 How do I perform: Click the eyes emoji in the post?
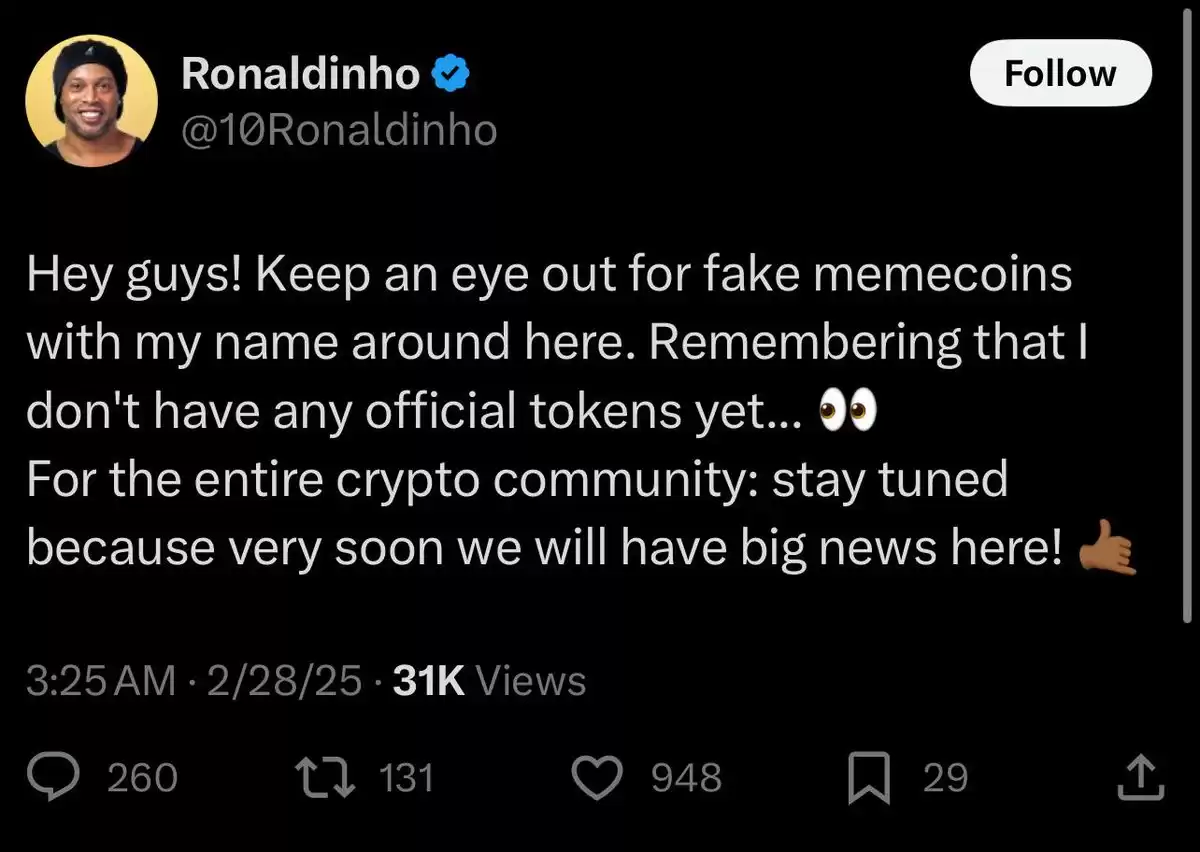(847, 410)
